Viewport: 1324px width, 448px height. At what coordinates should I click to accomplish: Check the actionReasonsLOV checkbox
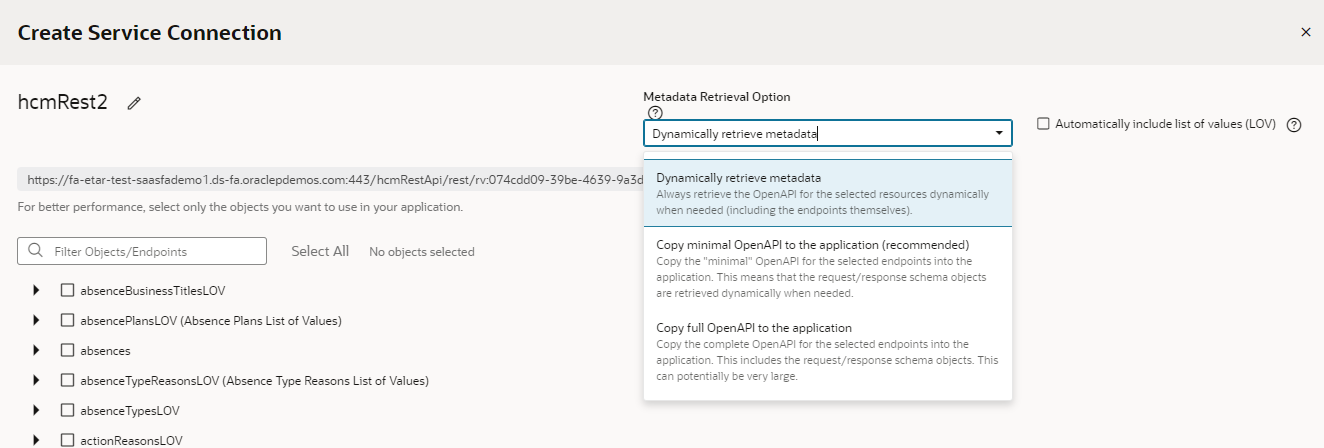pyautogui.click(x=68, y=440)
